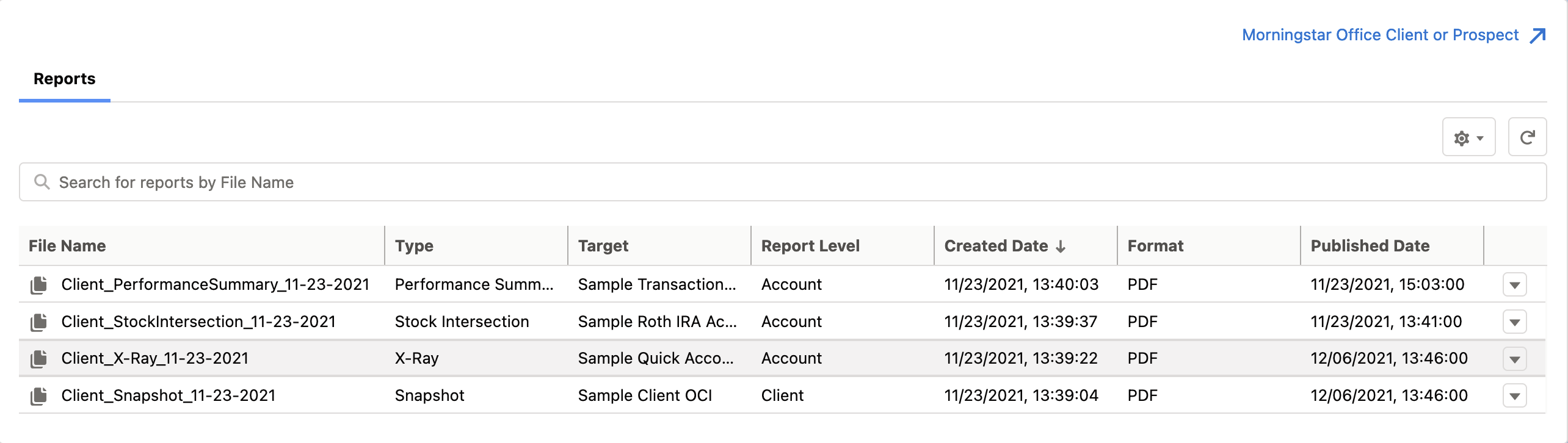
Task: Show actions dropdown for X-Ray report
Action: click(x=1514, y=359)
